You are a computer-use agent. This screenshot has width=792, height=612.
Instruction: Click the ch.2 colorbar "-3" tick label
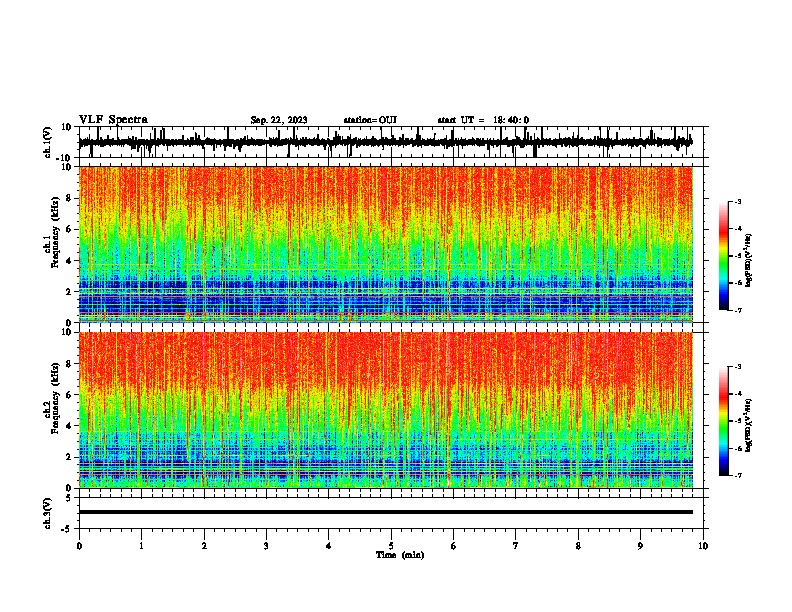[738, 367]
